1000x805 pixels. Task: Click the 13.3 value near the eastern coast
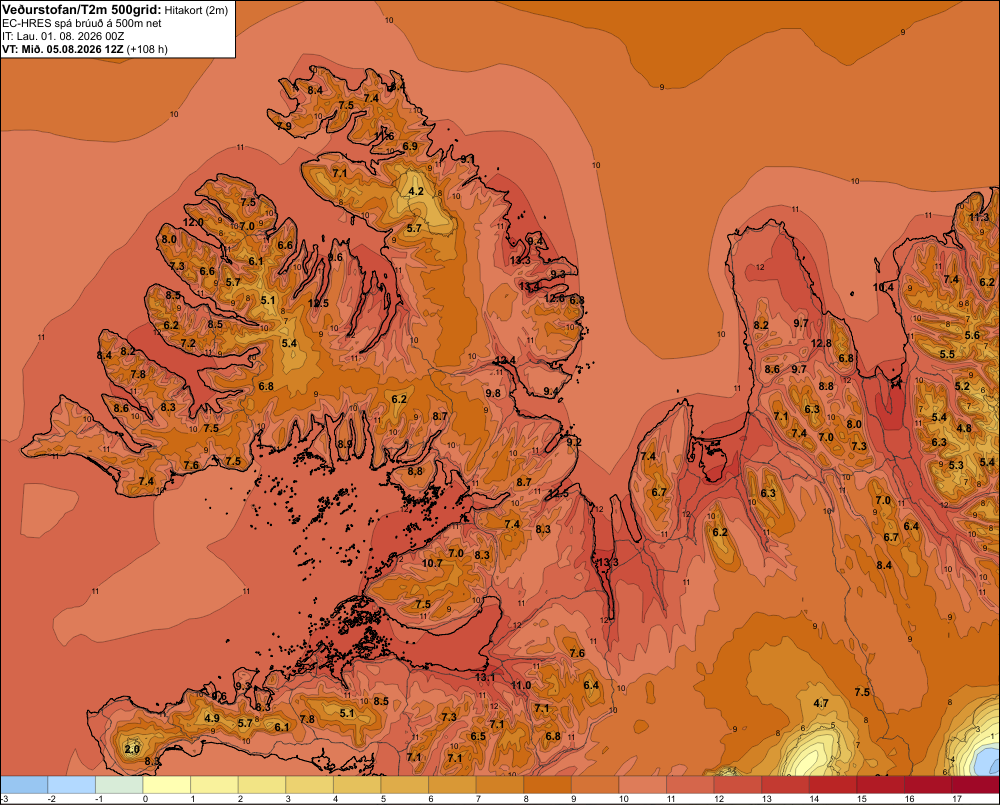520,260
